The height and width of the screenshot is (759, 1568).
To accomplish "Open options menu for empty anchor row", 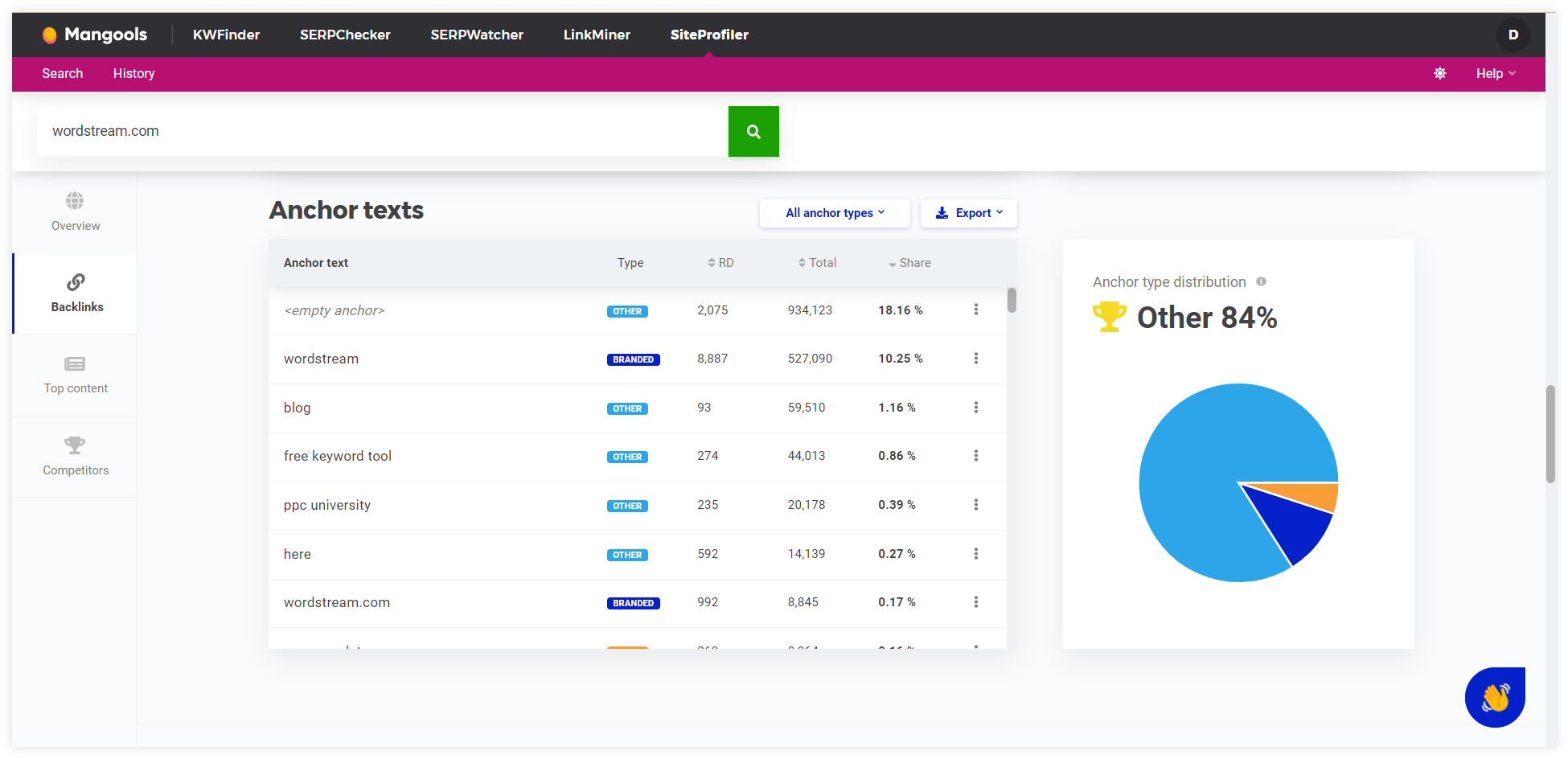I will (x=976, y=310).
